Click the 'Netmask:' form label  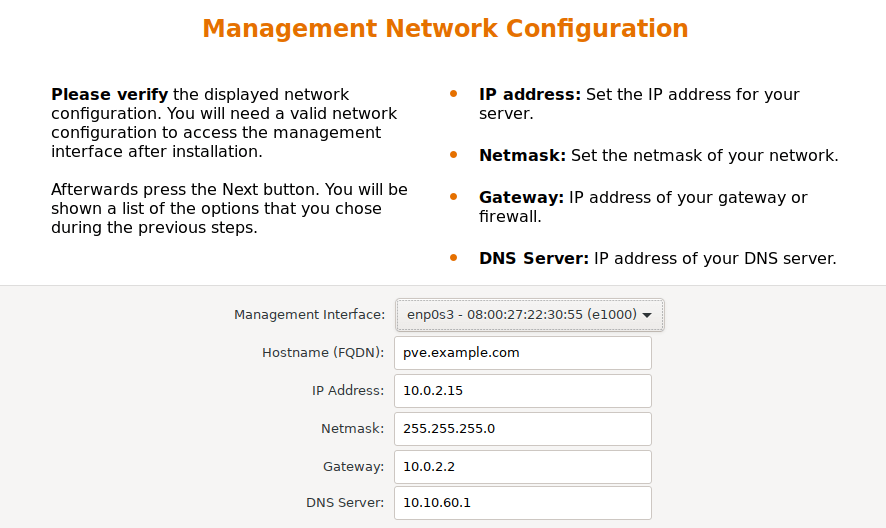pyautogui.click(x=352, y=429)
